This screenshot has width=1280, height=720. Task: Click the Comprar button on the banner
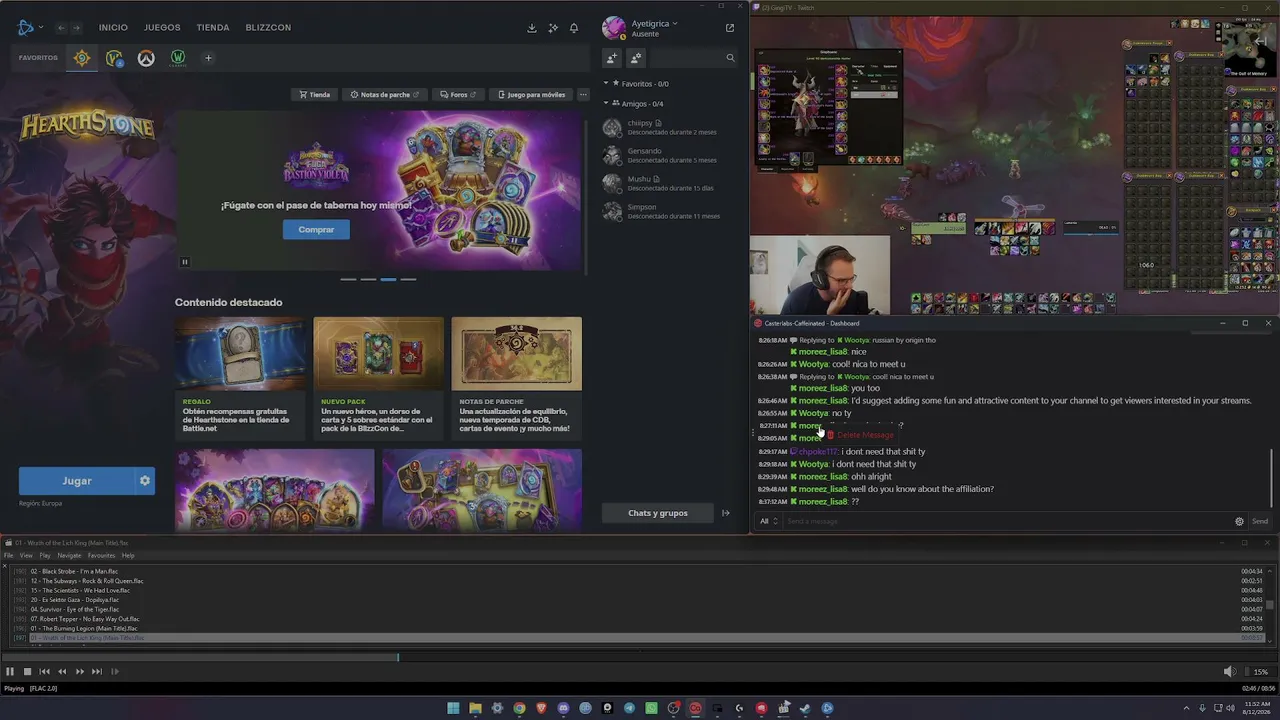coord(316,230)
